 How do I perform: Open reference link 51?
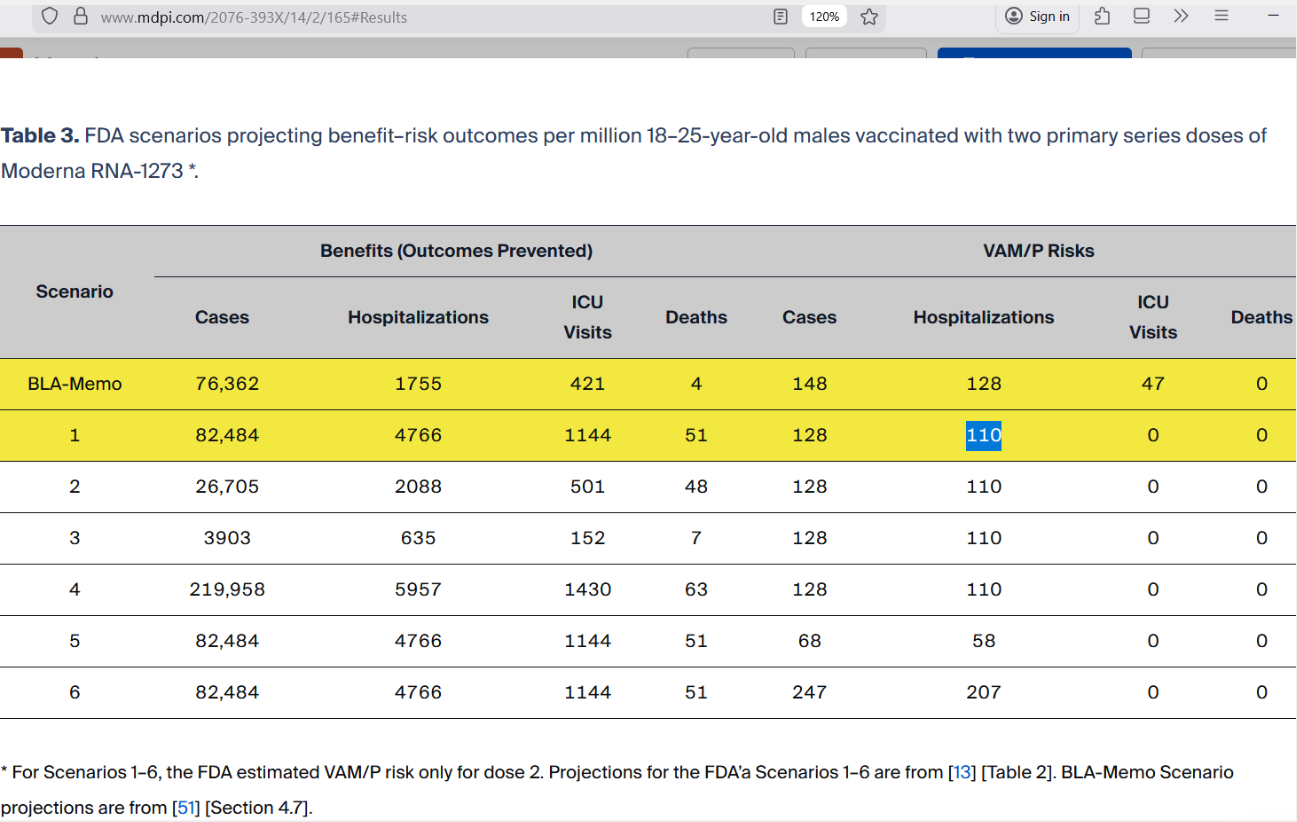click(187, 807)
